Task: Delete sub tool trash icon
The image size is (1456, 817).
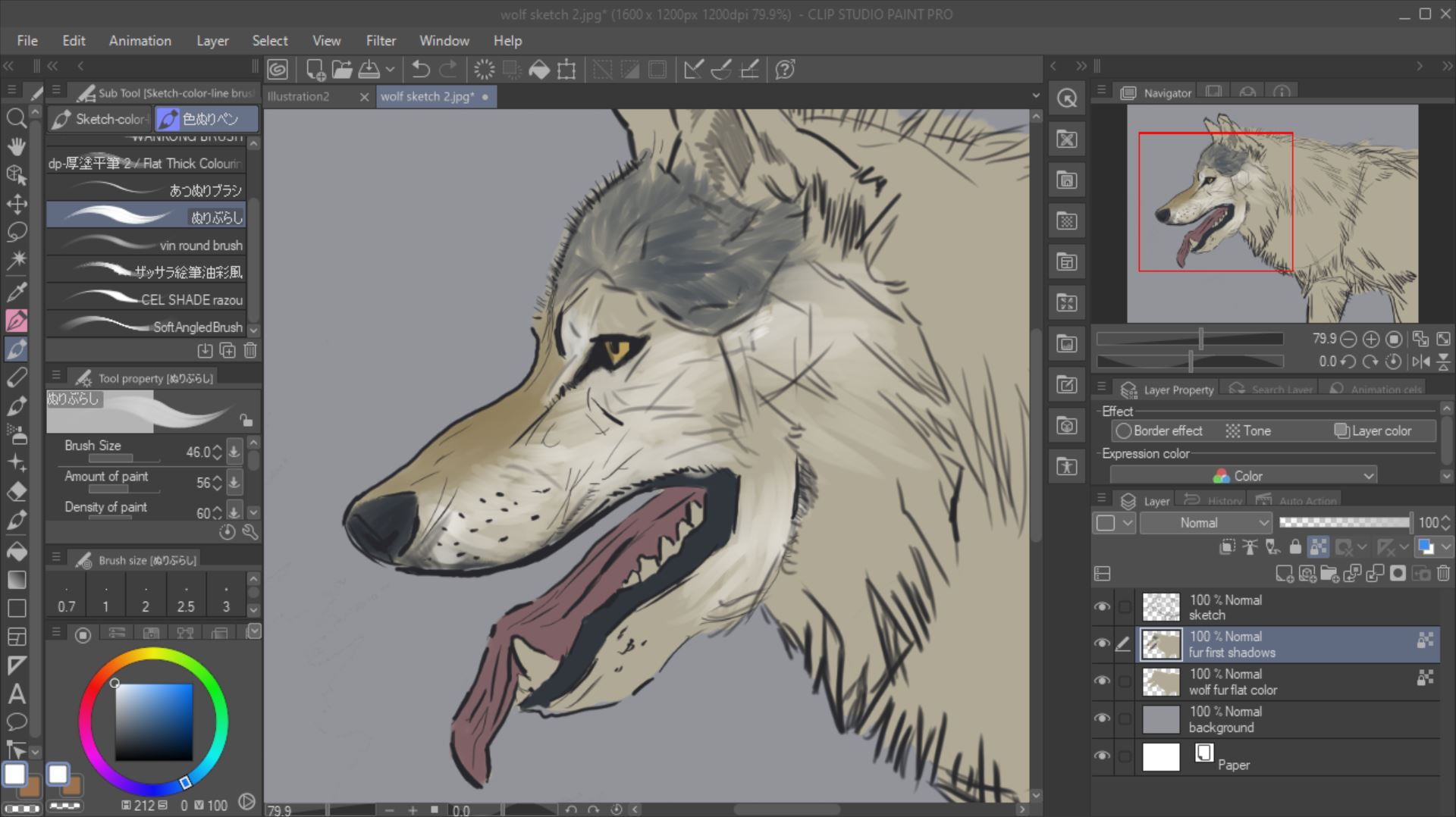Action: coord(250,350)
